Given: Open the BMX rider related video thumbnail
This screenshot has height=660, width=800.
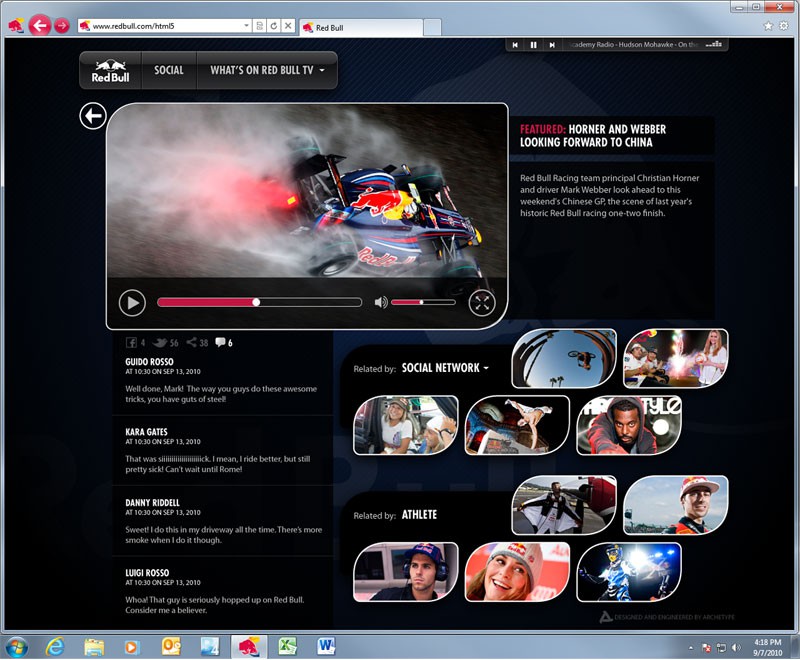Looking at the screenshot, I should tap(563, 358).
